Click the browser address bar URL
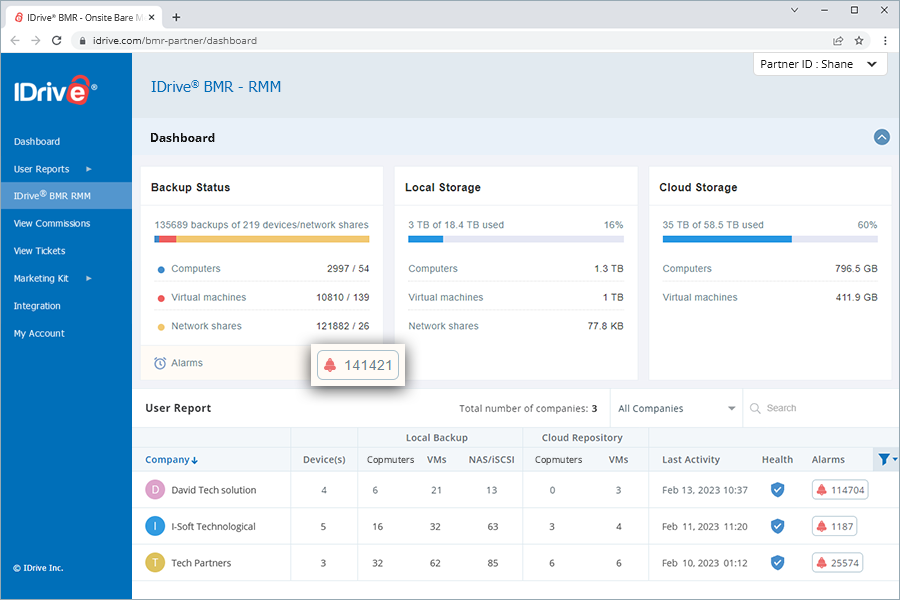 (174, 41)
